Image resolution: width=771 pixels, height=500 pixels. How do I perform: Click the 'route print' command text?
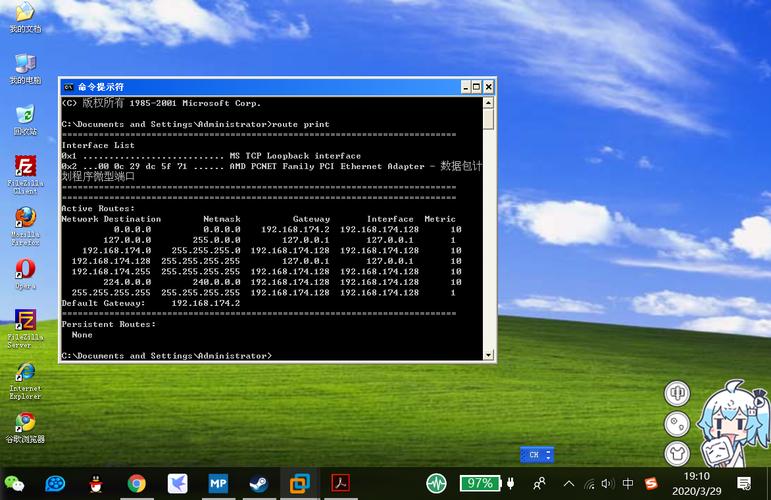pos(300,124)
